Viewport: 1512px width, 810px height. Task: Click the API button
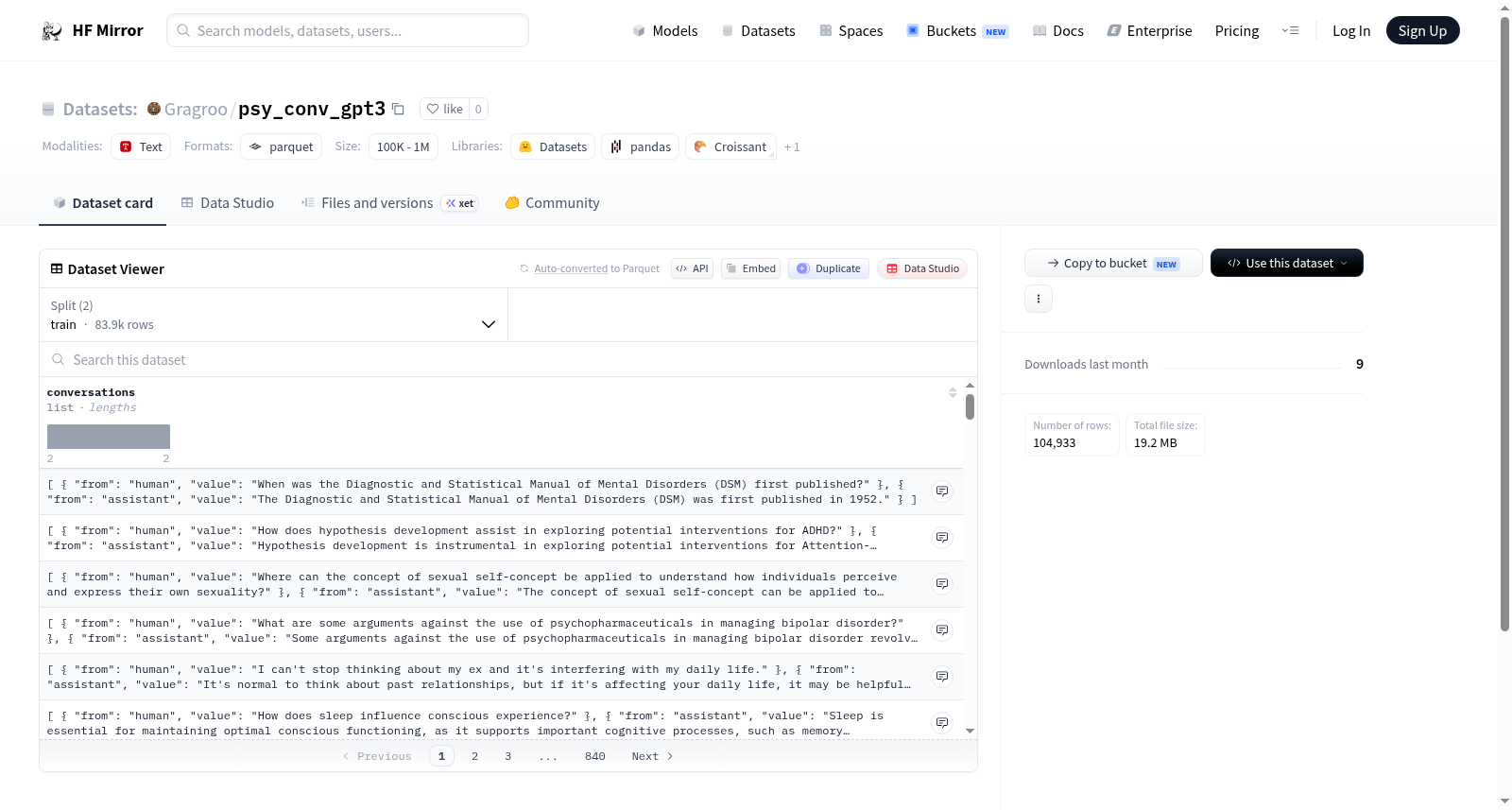point(692,268)
